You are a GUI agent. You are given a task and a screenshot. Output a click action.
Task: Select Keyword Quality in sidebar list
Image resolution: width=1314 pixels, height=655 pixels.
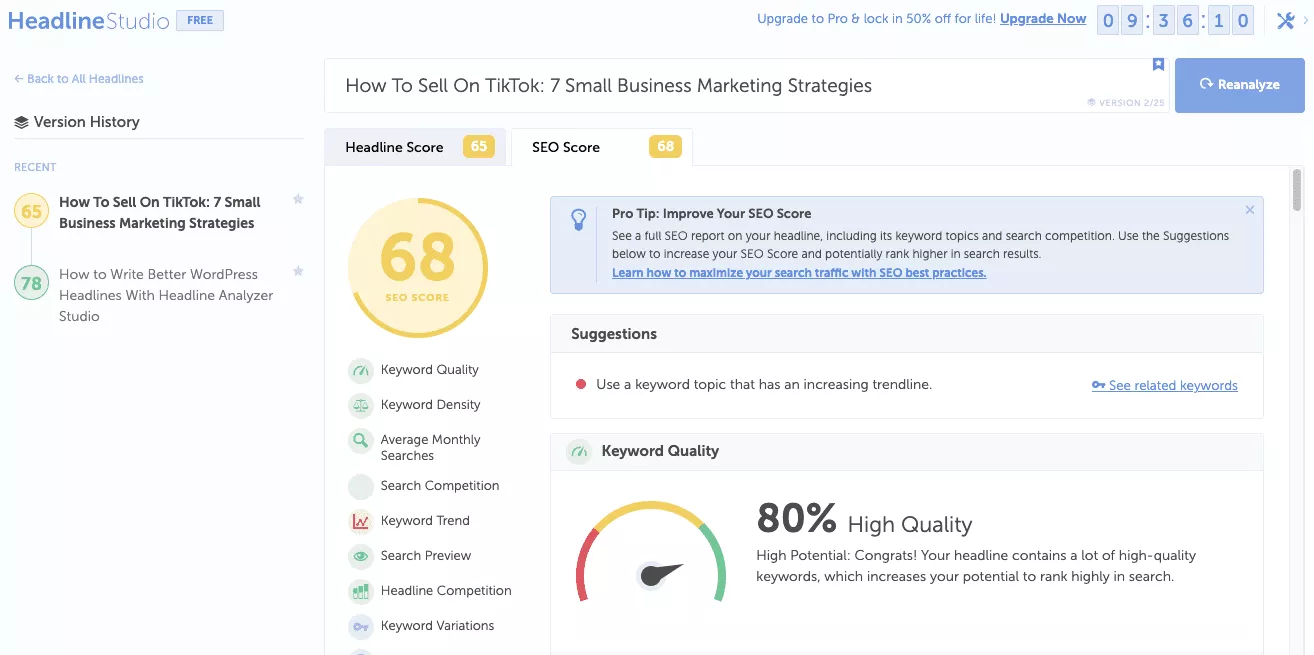coord(430,370)
